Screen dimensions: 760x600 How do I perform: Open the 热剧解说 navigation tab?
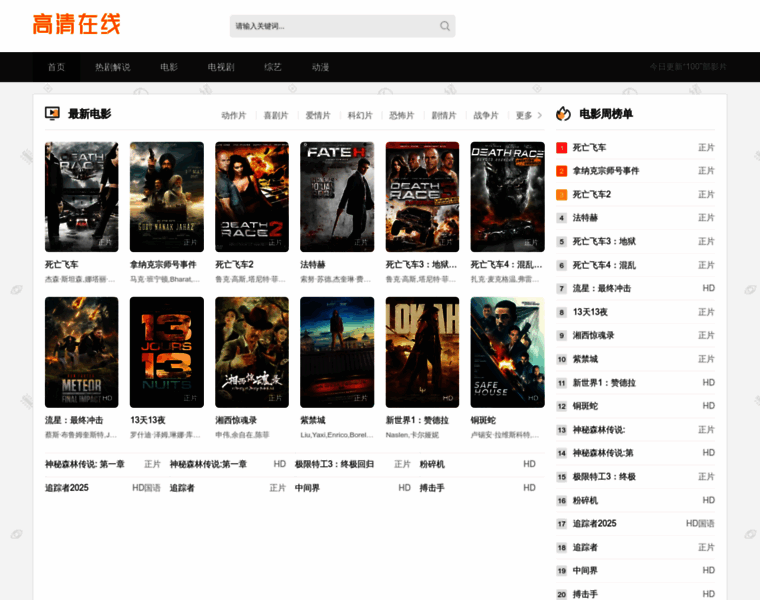(112, 67)
